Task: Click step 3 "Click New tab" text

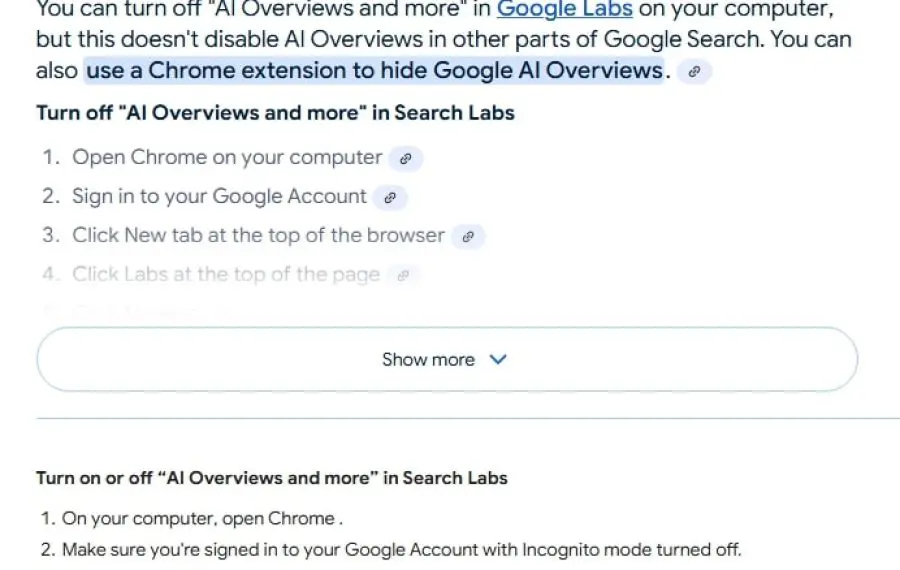Action: point(258,235)
